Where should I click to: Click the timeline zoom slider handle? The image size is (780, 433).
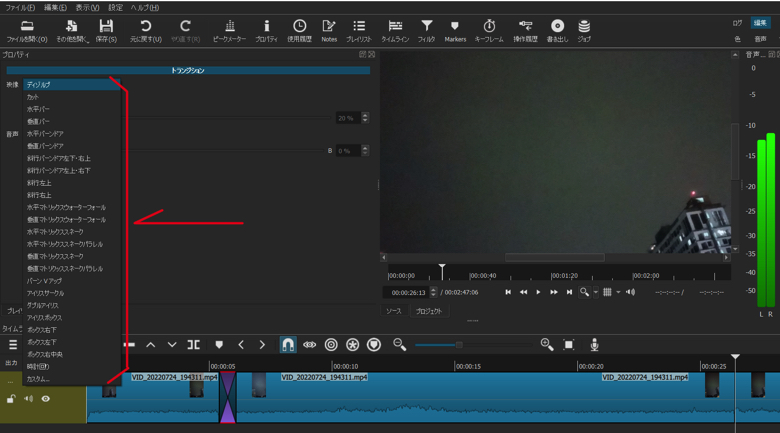[x=459, y=344]
